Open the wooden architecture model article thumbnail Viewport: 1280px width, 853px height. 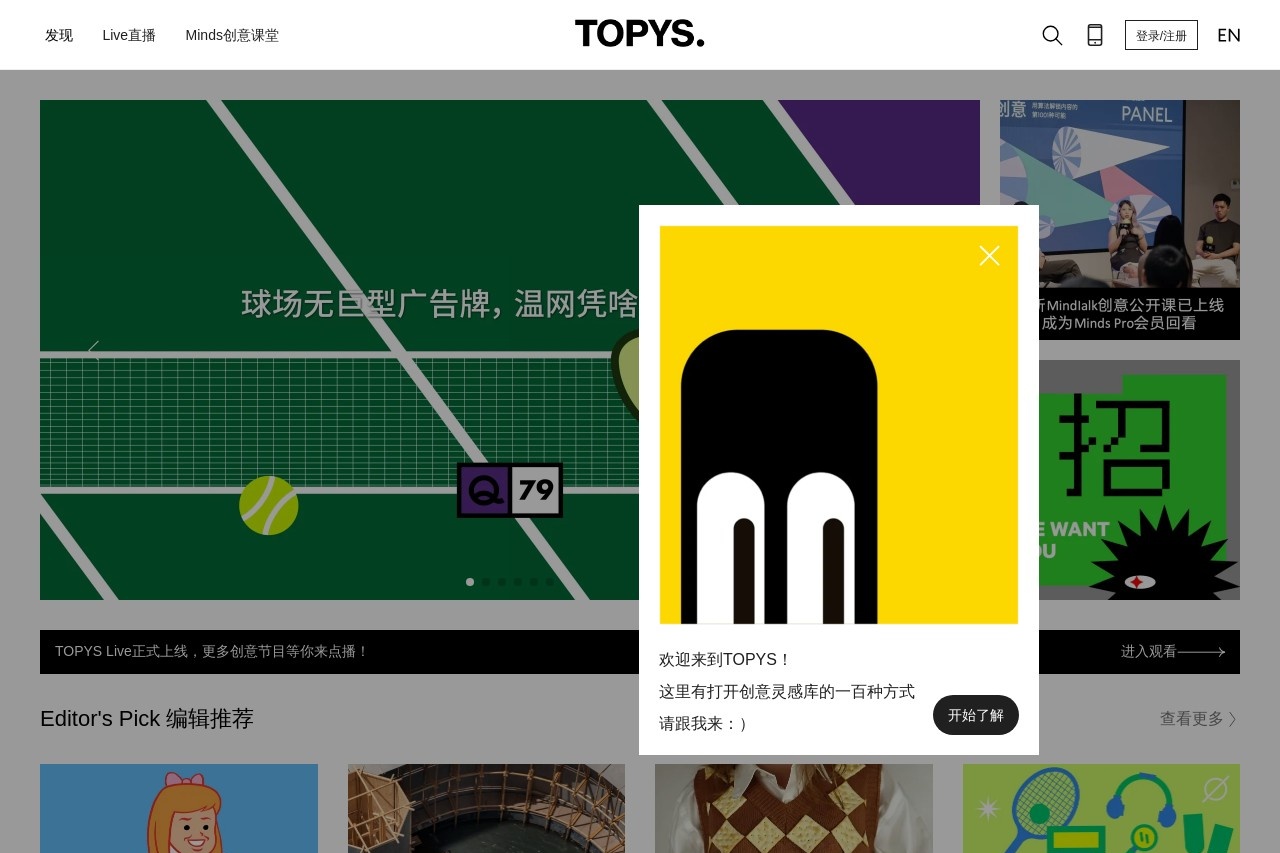486,808
